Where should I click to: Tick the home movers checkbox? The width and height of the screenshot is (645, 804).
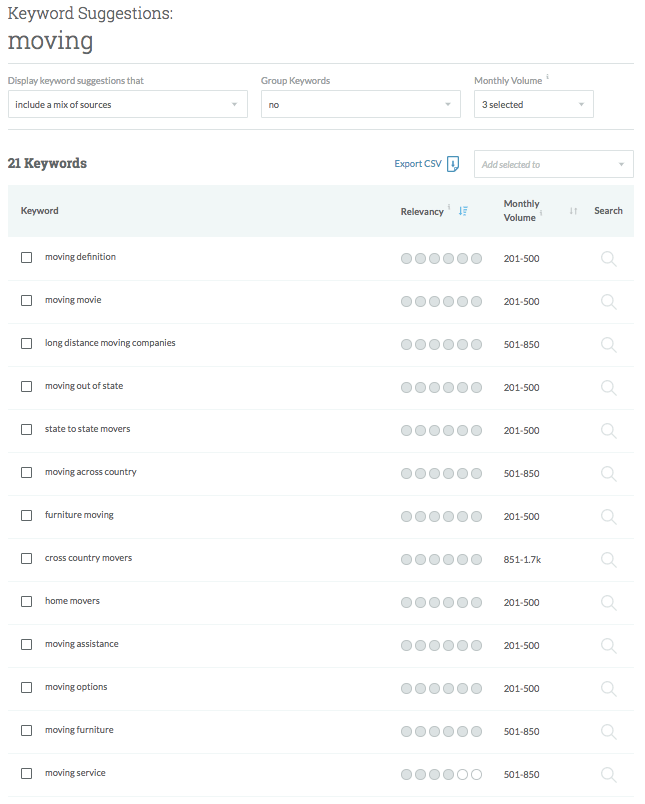coord(27,601)
